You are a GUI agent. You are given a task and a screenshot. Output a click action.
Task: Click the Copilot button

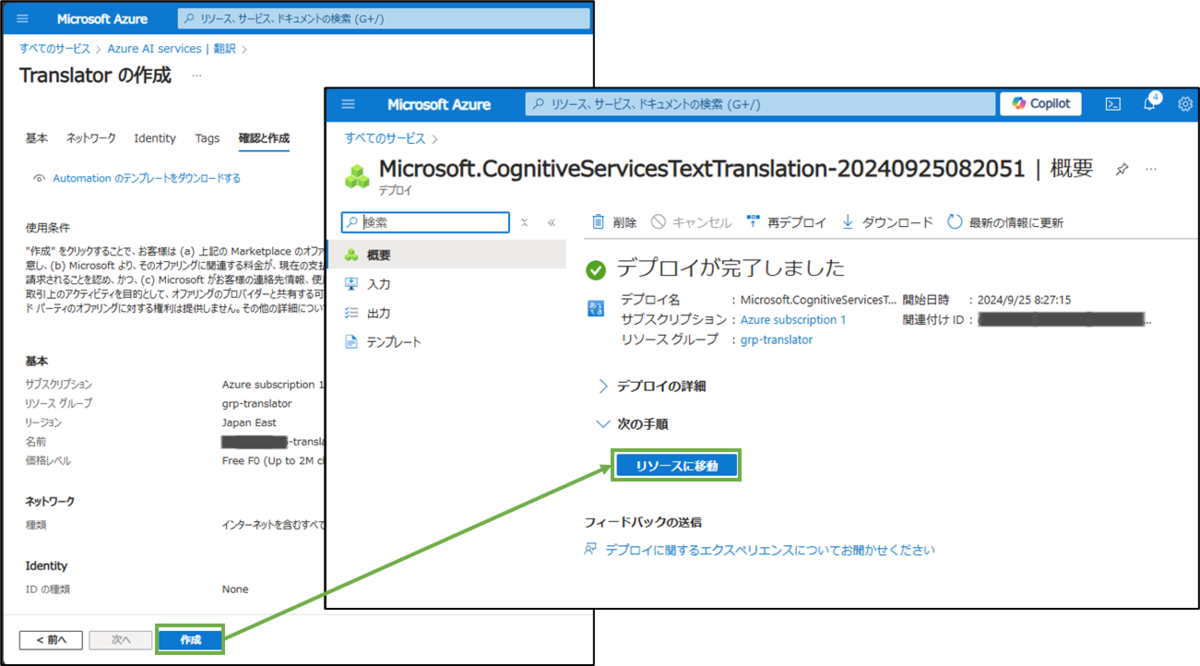pyautogui.click(x=1041, y=104)
